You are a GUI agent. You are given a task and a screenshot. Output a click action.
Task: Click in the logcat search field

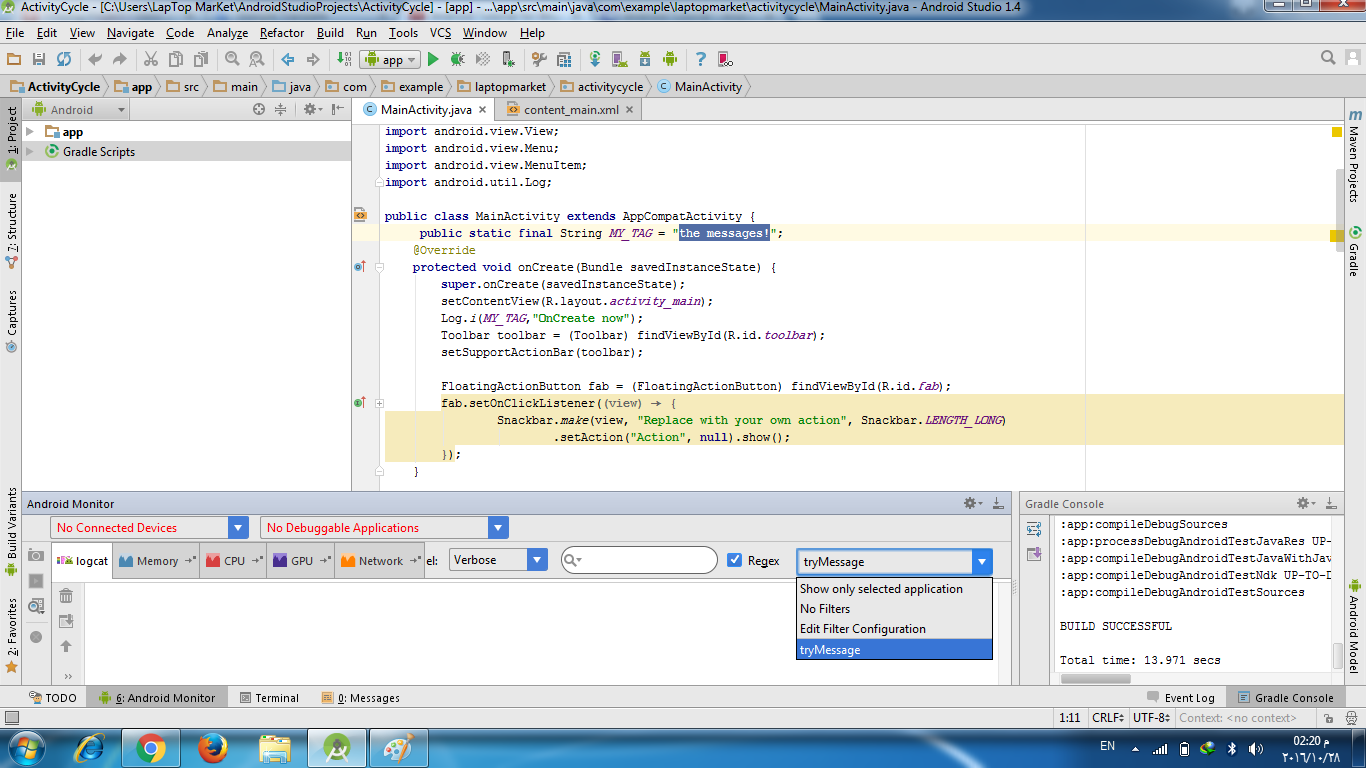[x=639, y=560]
